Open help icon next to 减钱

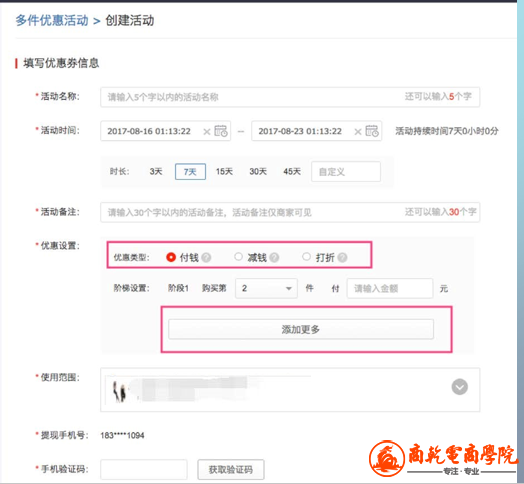274,257
